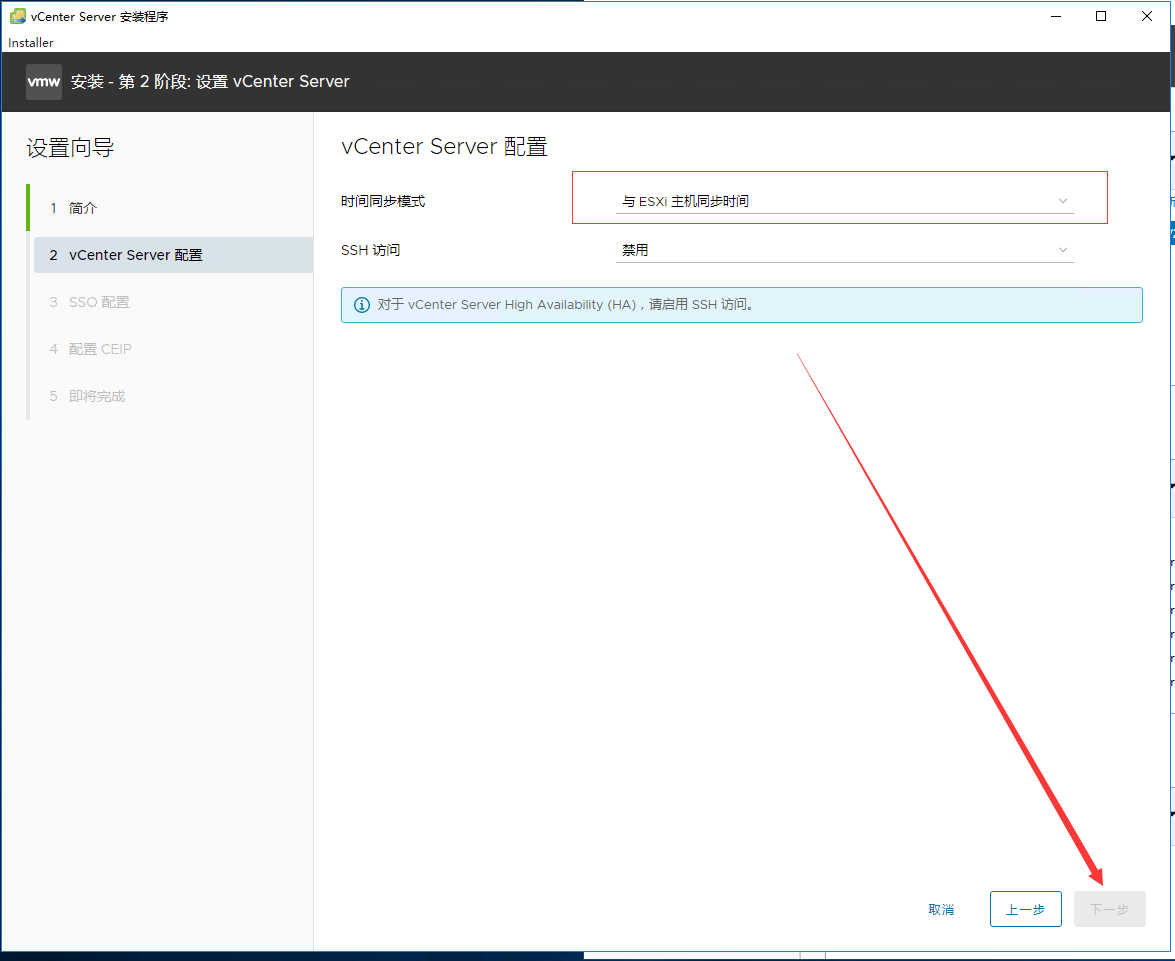
Task: Select step 3 SSO 配置
Action: pyautogui.click(x=172, y=302)
